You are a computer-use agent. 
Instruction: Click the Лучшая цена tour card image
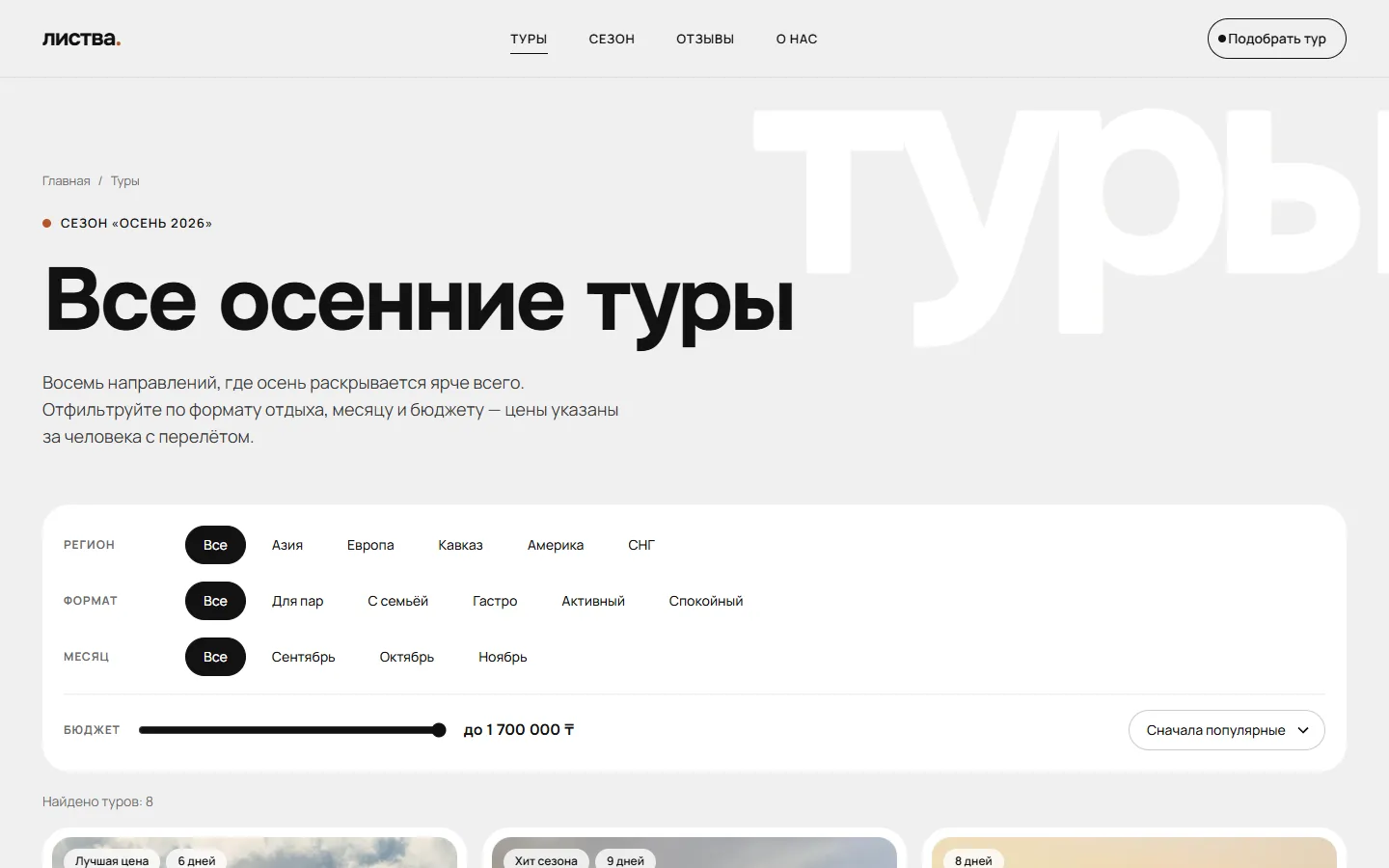(x=255, y=853)
